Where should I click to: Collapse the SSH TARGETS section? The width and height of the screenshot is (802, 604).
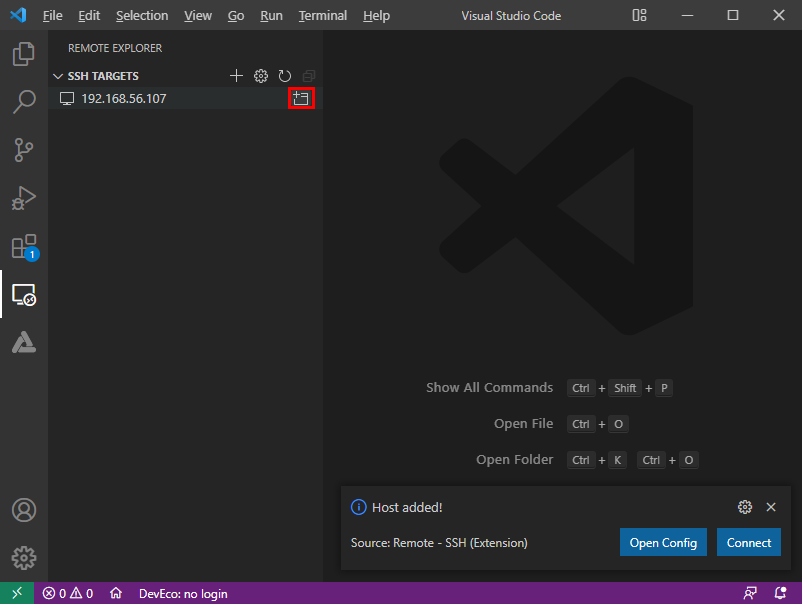coord(58,76)
